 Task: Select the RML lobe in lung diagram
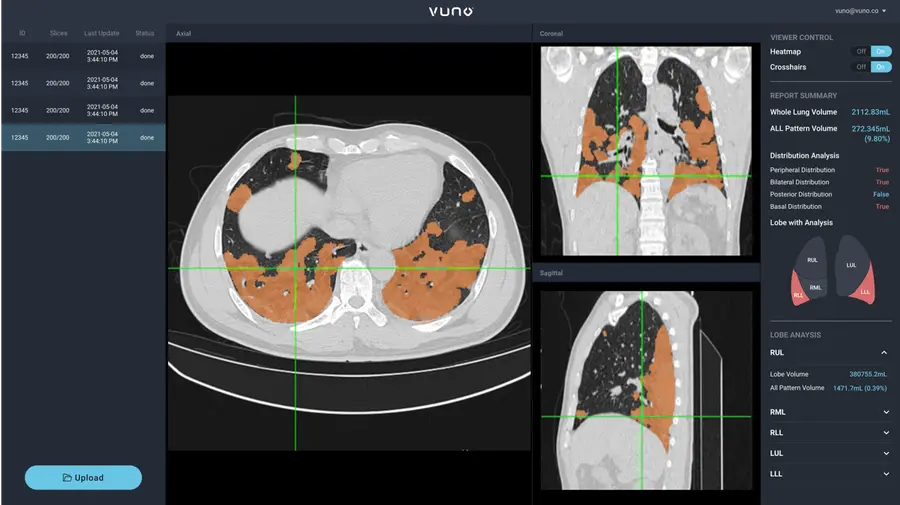[x=816, y=286]
